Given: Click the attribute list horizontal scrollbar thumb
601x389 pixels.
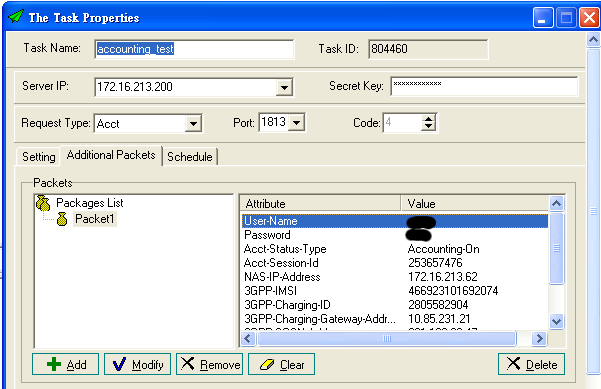Looking at the screenshot, I should pyautogui.click(x=387, y=338).
